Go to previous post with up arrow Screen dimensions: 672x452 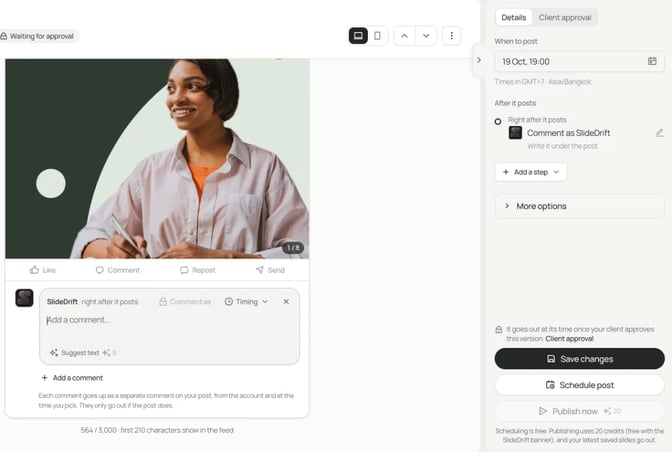404,36
